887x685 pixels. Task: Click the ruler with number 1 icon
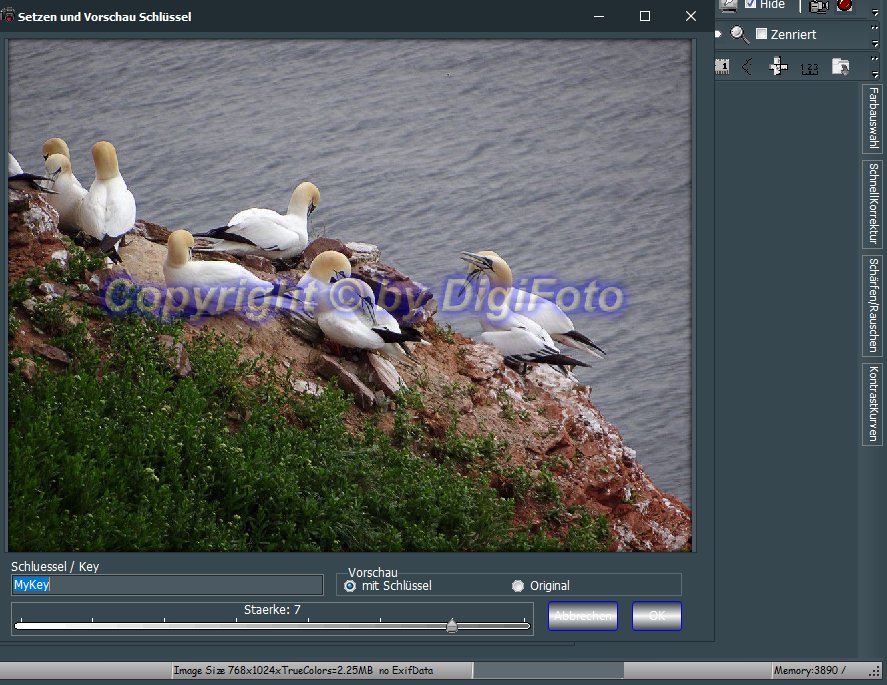(x=722, y=67)
